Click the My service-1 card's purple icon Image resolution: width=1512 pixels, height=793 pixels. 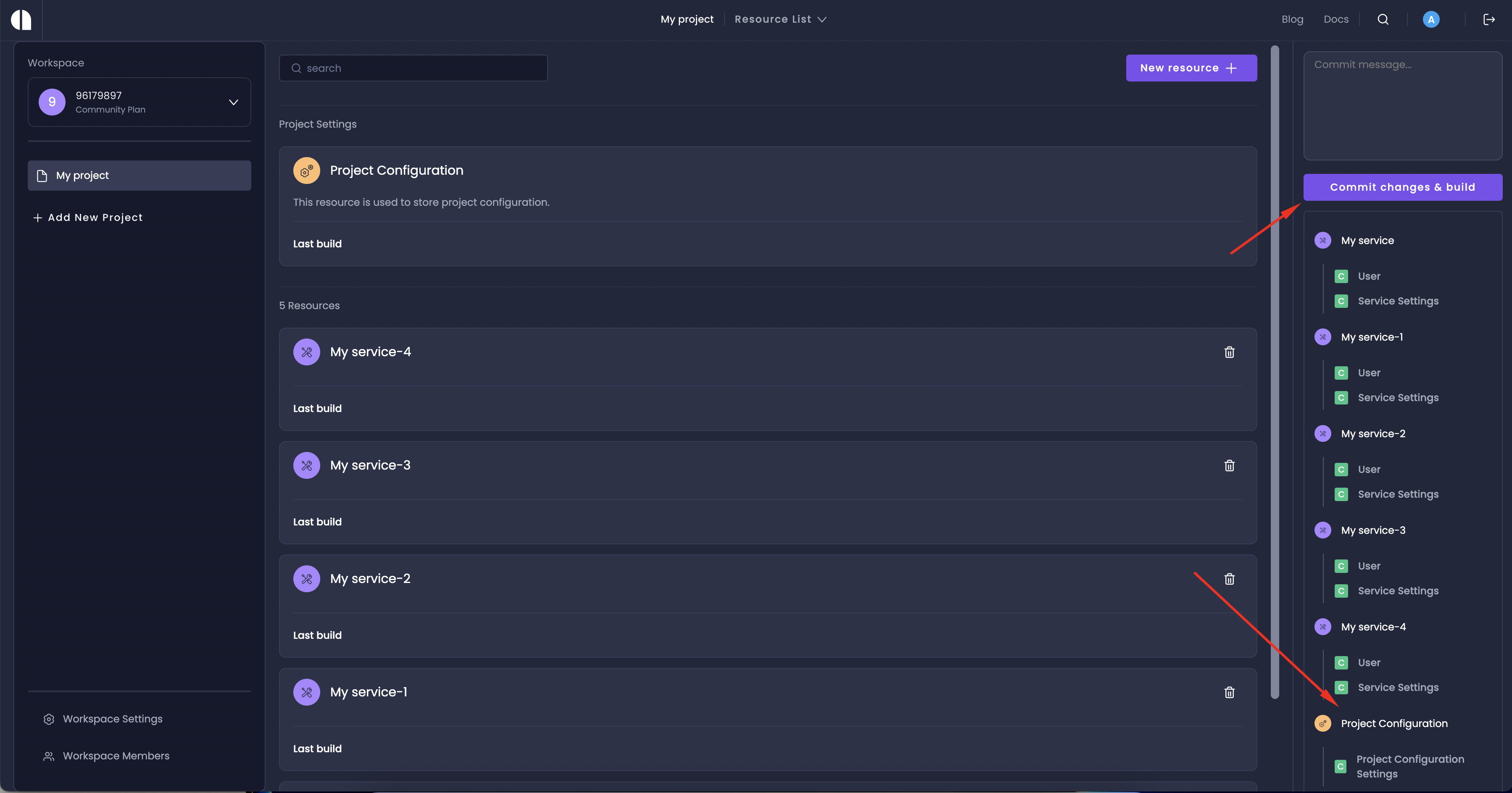coord(306,692)
